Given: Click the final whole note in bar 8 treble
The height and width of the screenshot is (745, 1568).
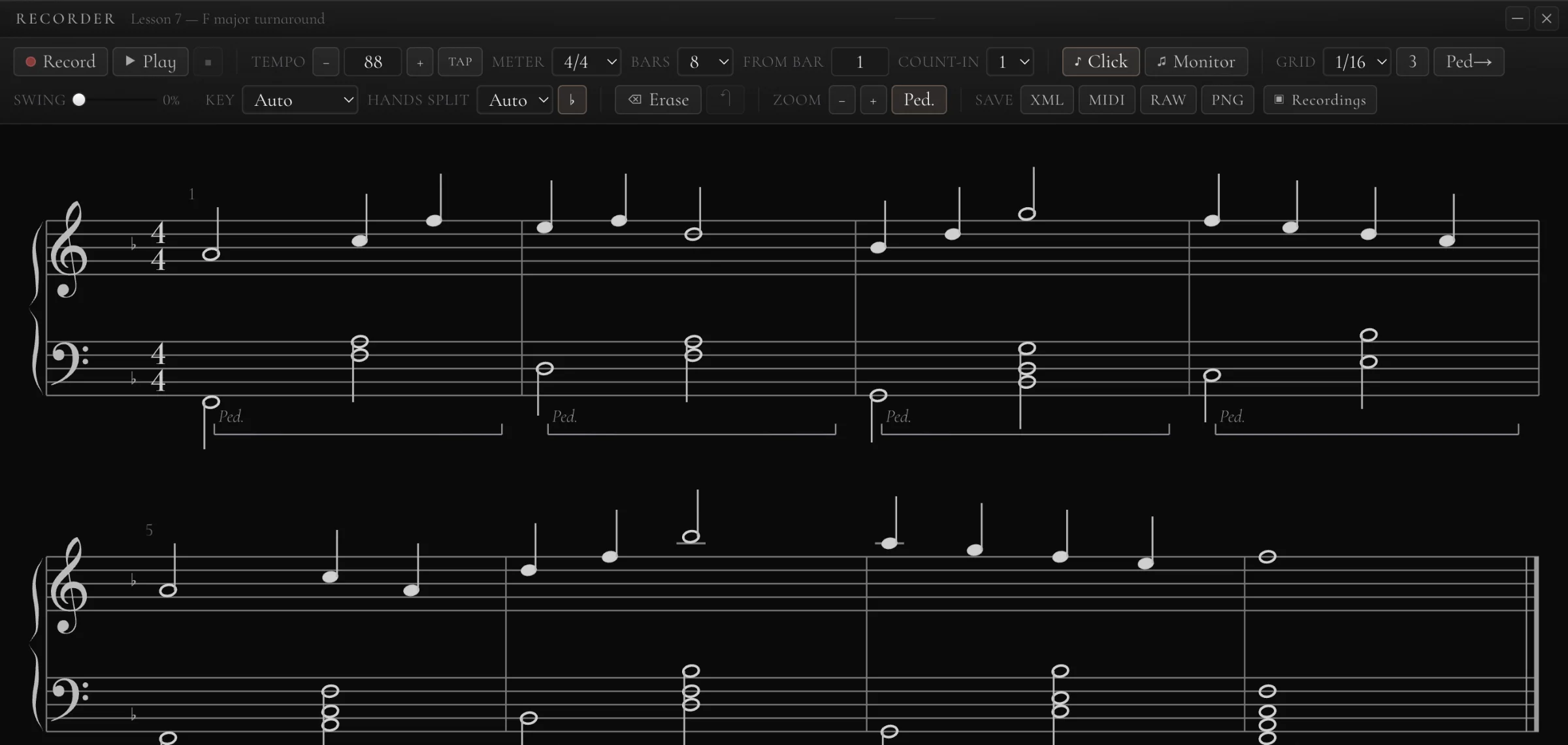Looking at the screenshot, I should 1267,557.
